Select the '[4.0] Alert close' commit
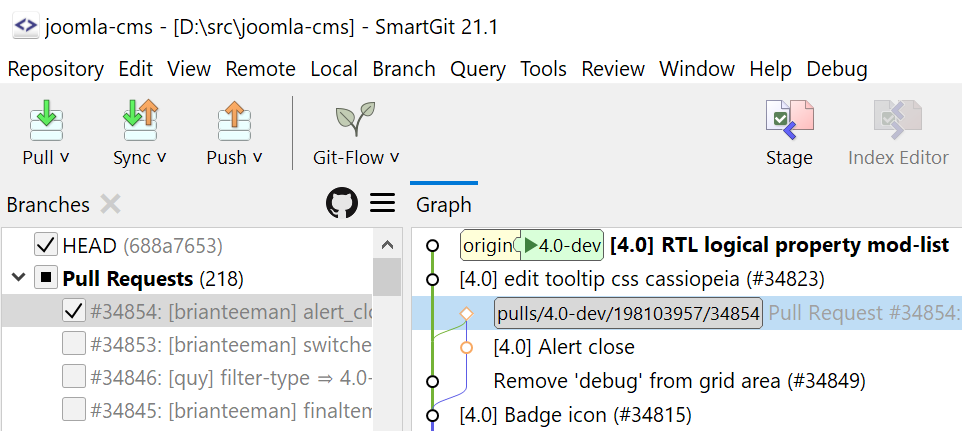The width and height of the screenshot is (962, 431). tap(564, 347)
